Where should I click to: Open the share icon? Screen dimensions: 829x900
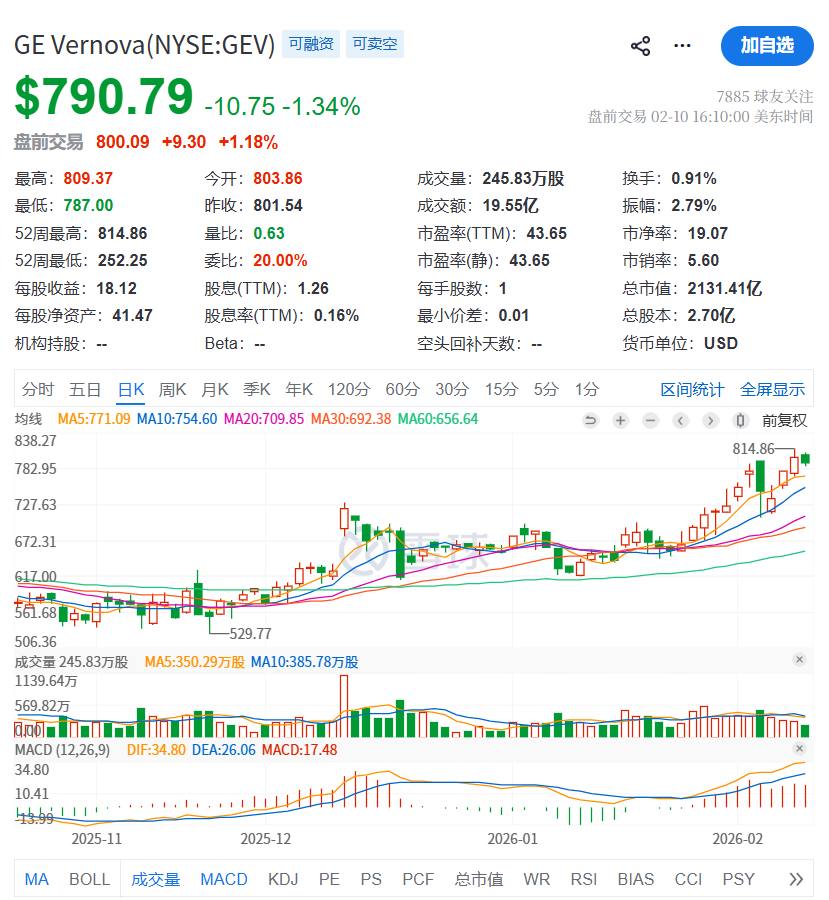point(640,46)
